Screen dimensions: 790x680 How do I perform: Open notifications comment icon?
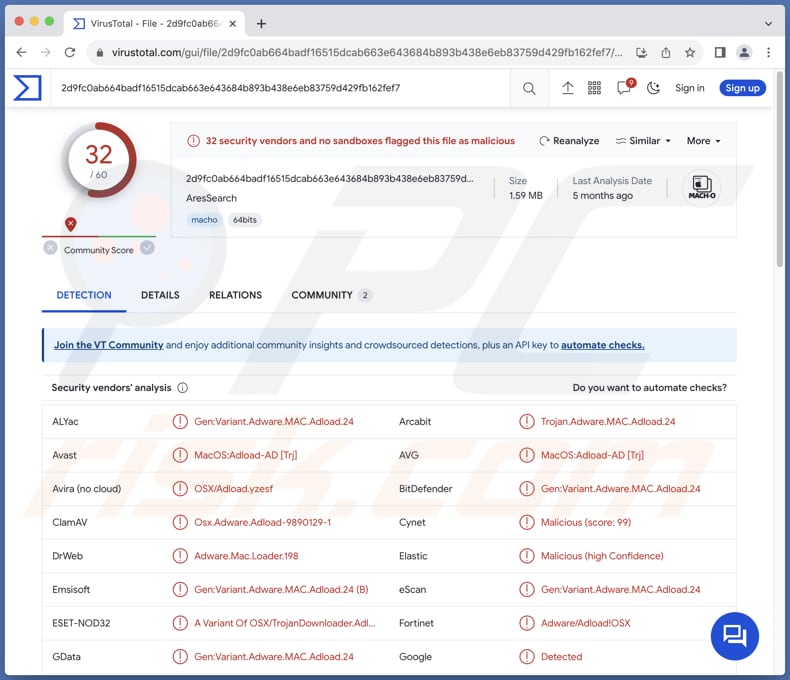[624, 88]
